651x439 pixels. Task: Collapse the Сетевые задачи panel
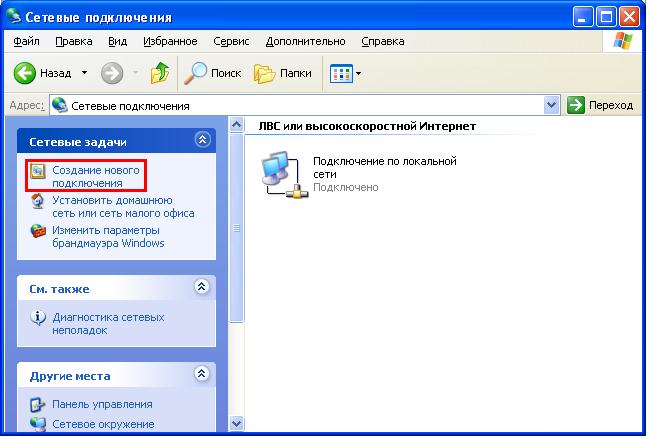point(202,140)
